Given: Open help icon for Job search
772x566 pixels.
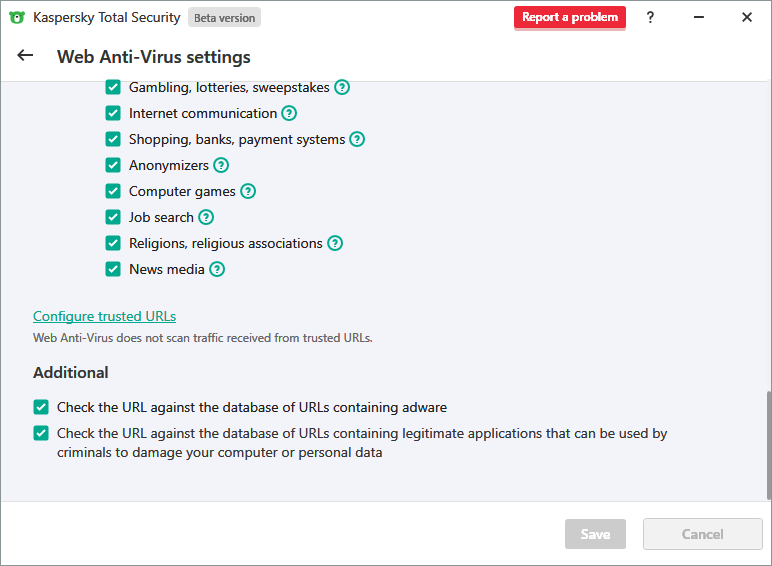Looking at the screenshot, I should tap(206, 217).
